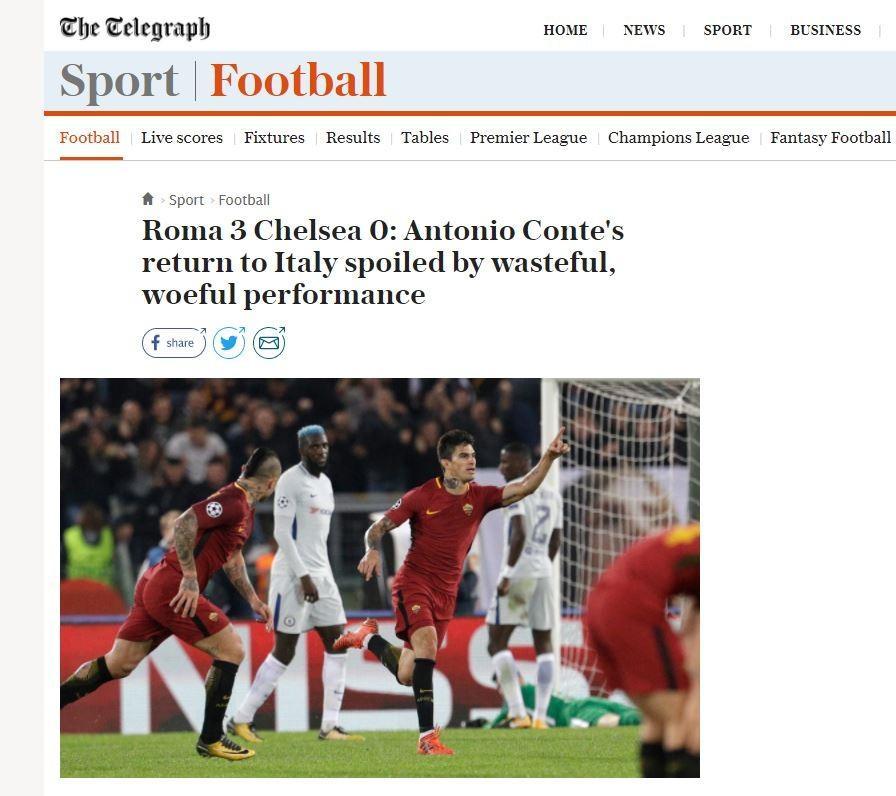This screenshot has height=796, width=896.
Task: Open Fantasy Football section
Action: point(830,138)
